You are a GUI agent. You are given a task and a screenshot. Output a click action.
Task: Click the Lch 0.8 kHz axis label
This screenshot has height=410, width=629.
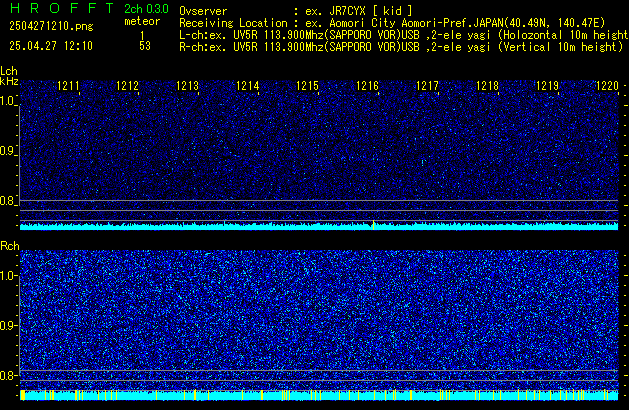[7, 201]
